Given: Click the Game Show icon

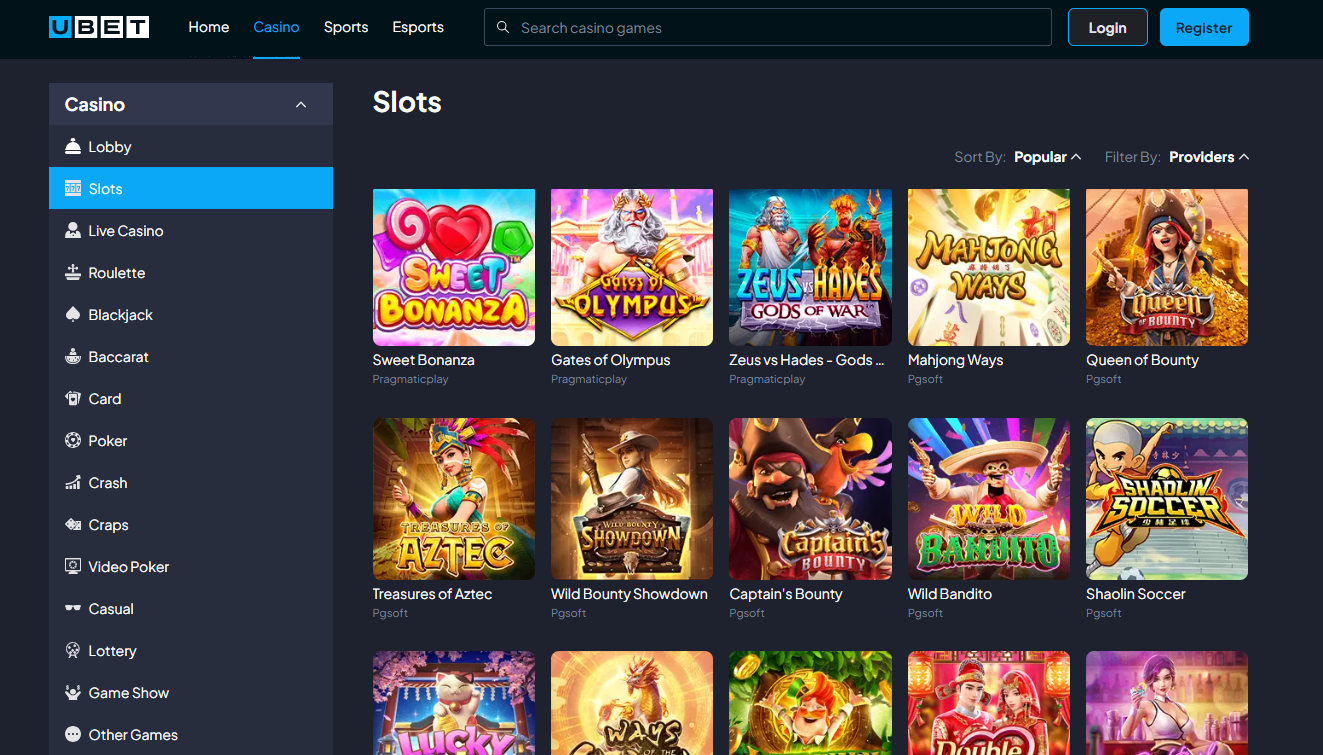Looking at the screenshot, I should [73, 693].
